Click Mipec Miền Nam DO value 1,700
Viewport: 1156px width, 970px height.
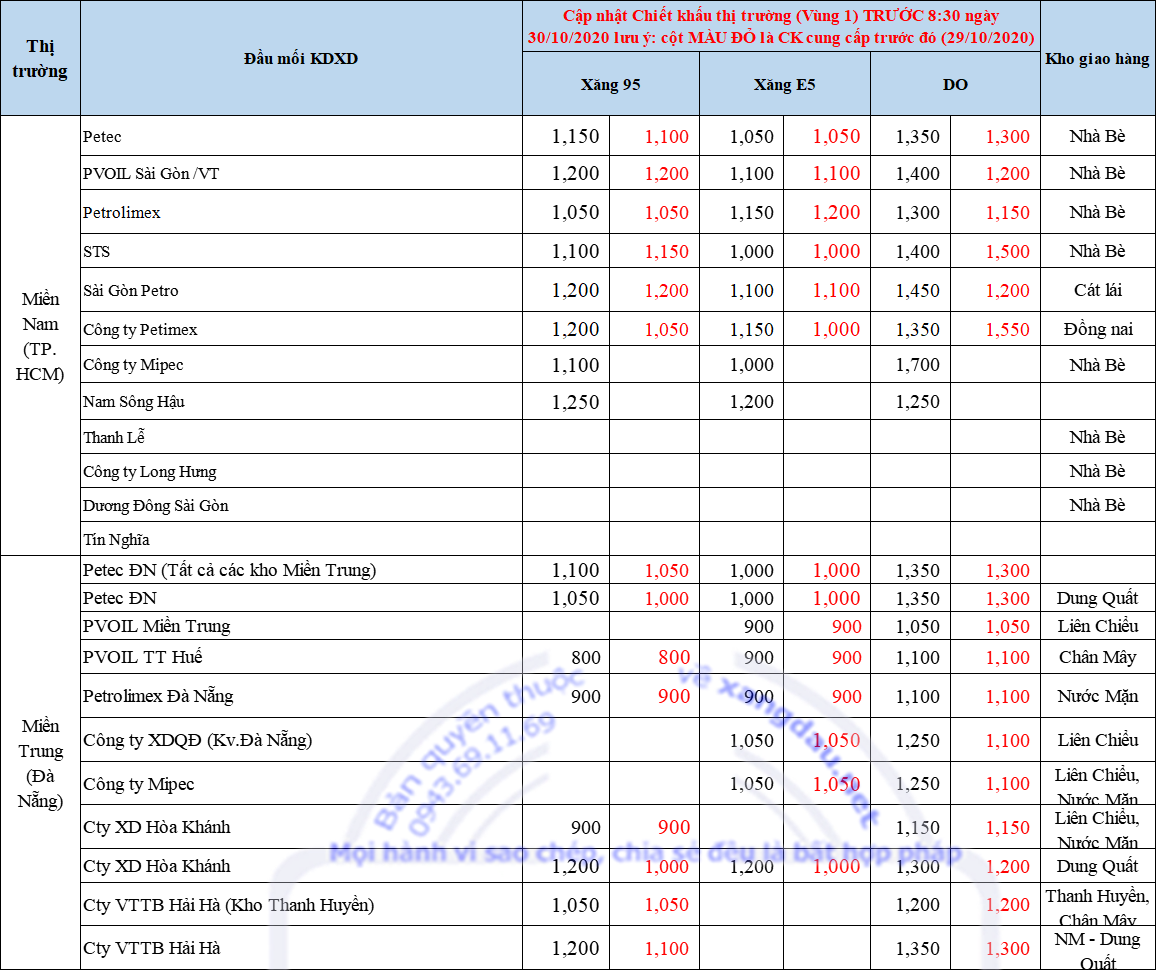click(x=910, y=364)
